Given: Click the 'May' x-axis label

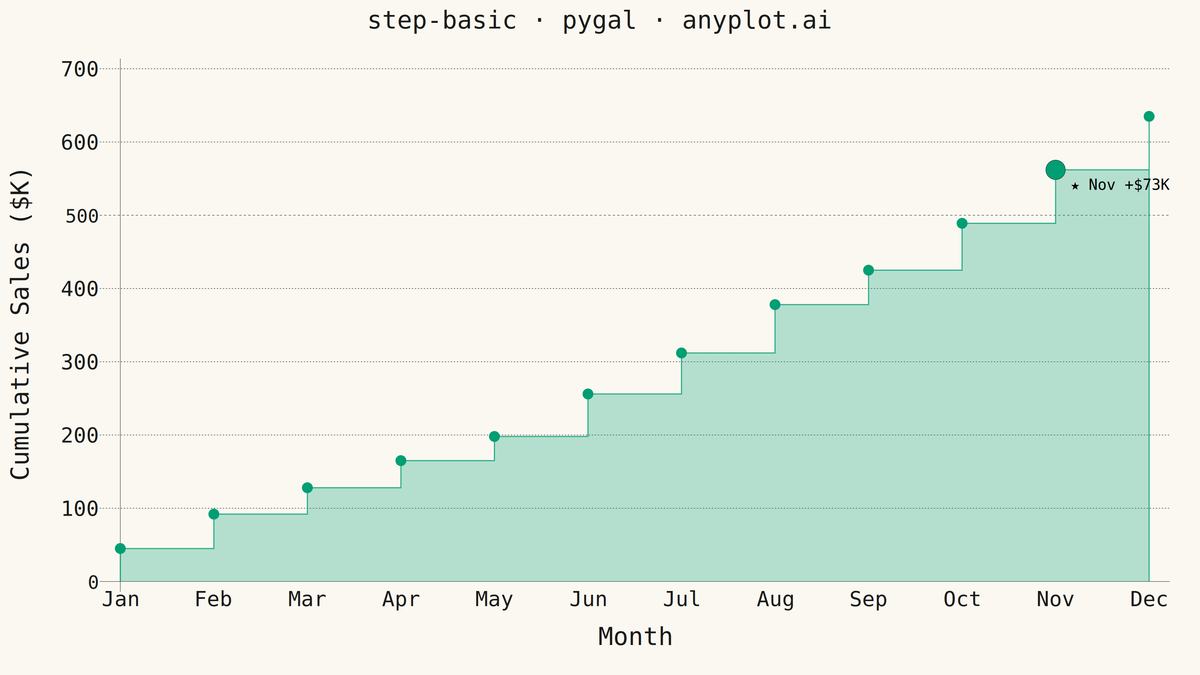Looking at the screenshot, I should click(494, 600).
